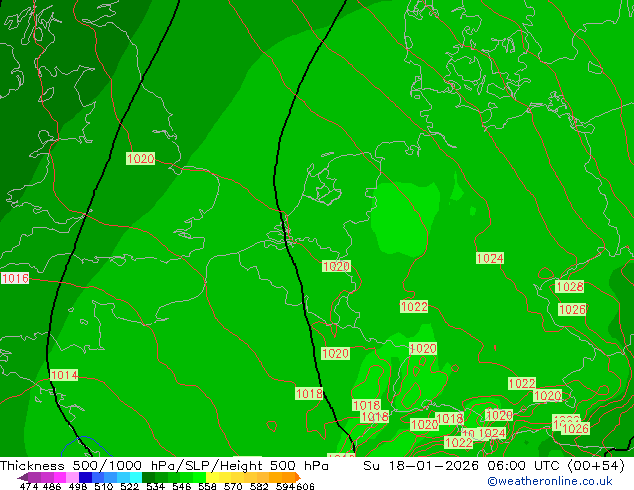Click the legend value 606

(305, 486)
